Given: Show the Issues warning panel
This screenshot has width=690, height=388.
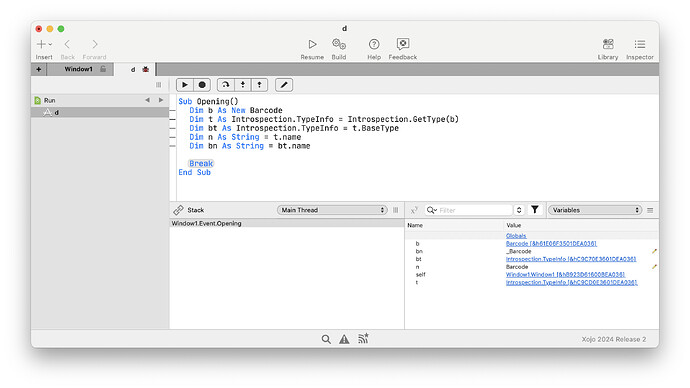Looking at the screenshot, I should 344,339.
